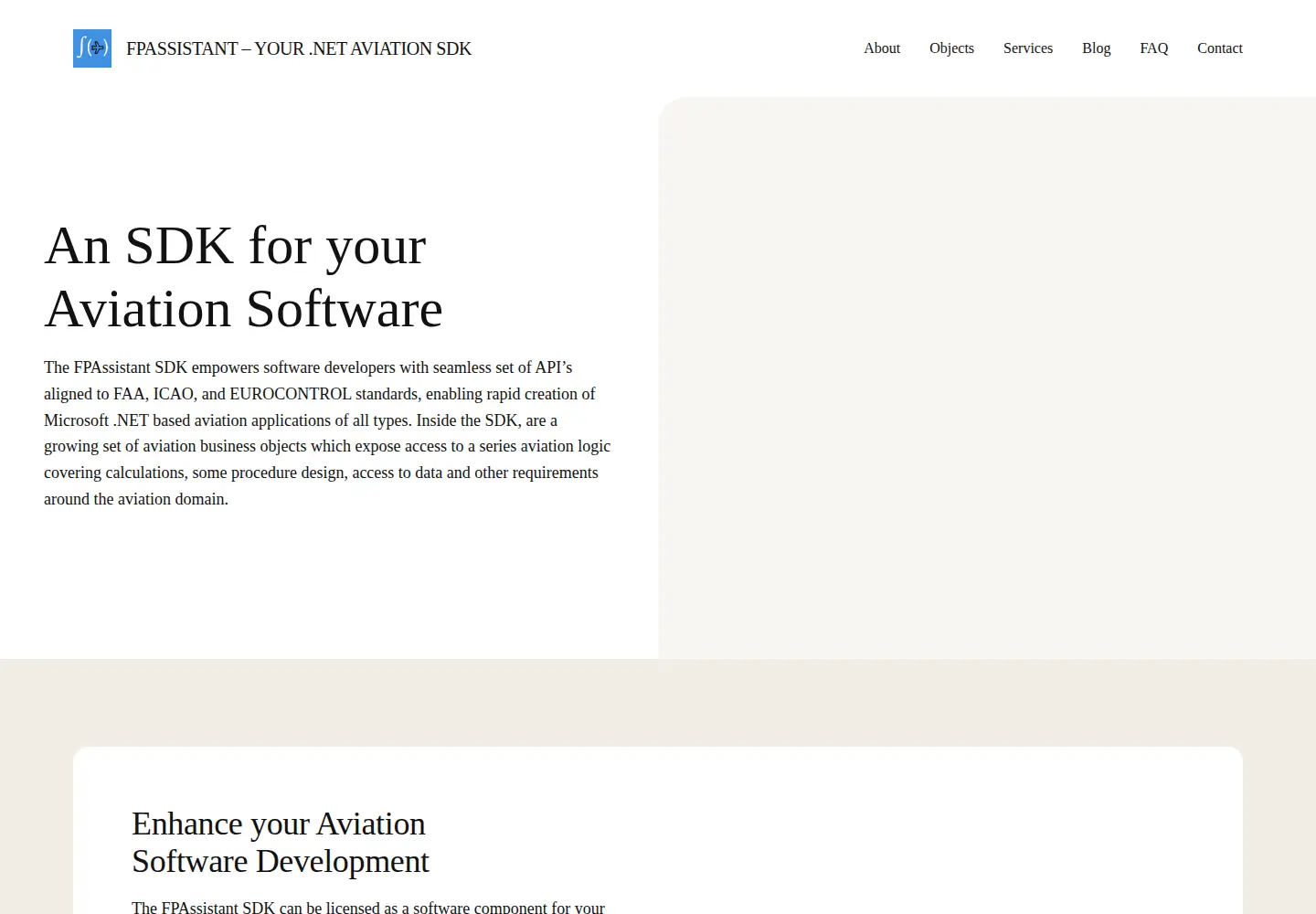1316x914 pixels.
Task: Open the Blog link
Action: 1097,48
